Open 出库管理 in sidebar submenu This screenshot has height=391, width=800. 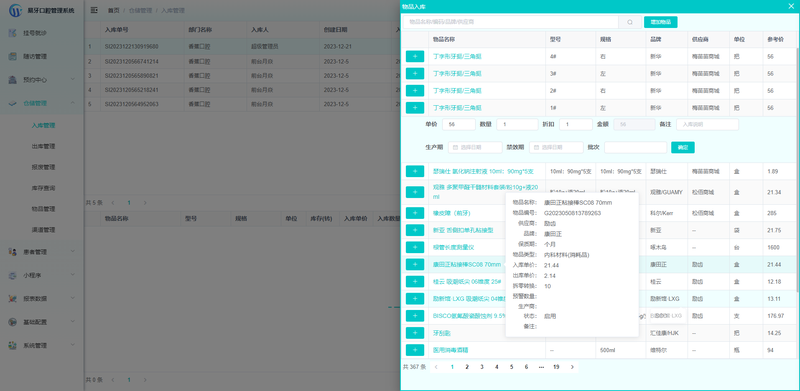tap(43, 146)
